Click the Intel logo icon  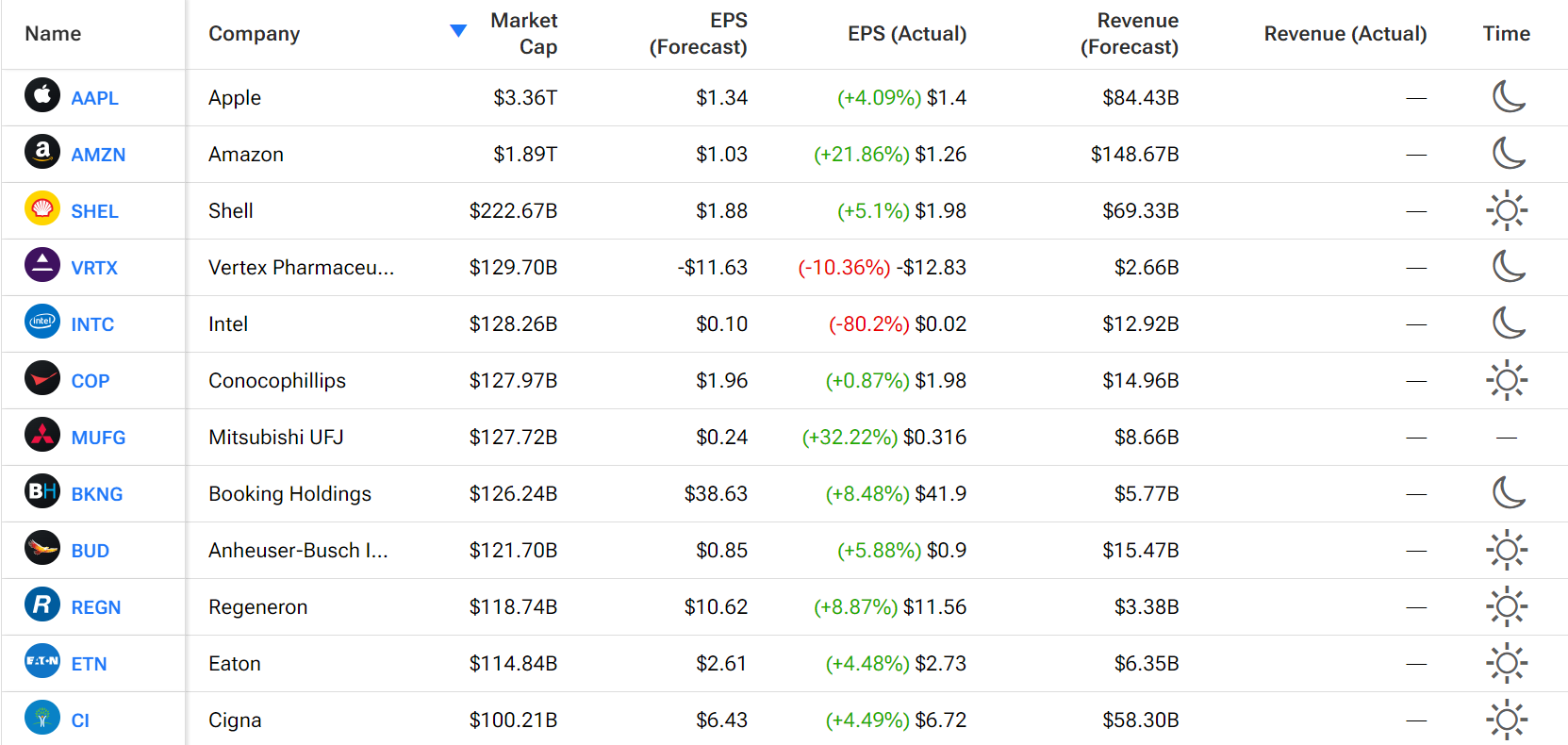[42, 322]
